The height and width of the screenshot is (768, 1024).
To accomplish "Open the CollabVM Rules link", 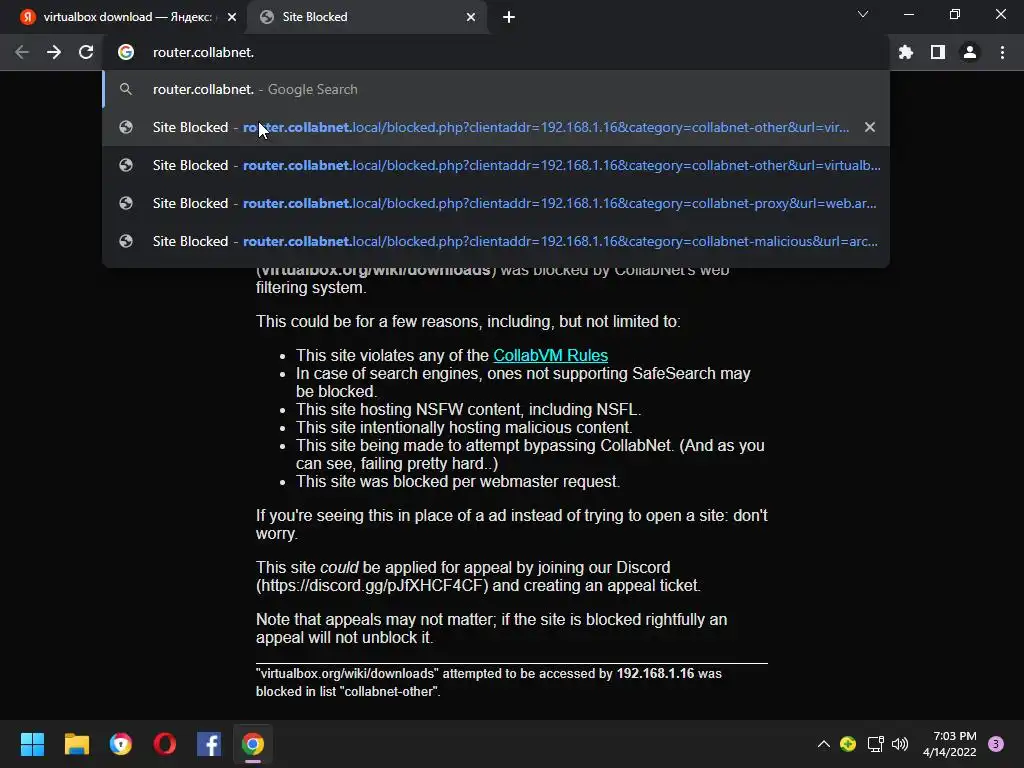I will point(551,355).
